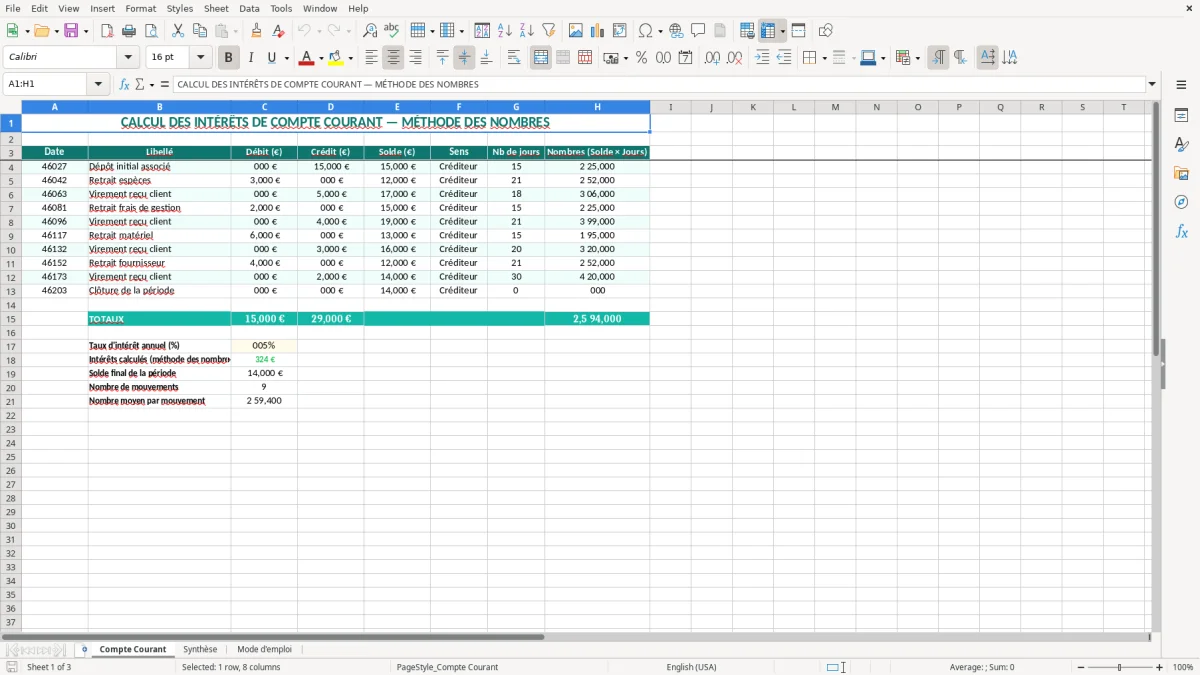Image resolution: width=1200 pixels, height=675 pixels.
Task: Insert a chart
Action: pos(598,31)
